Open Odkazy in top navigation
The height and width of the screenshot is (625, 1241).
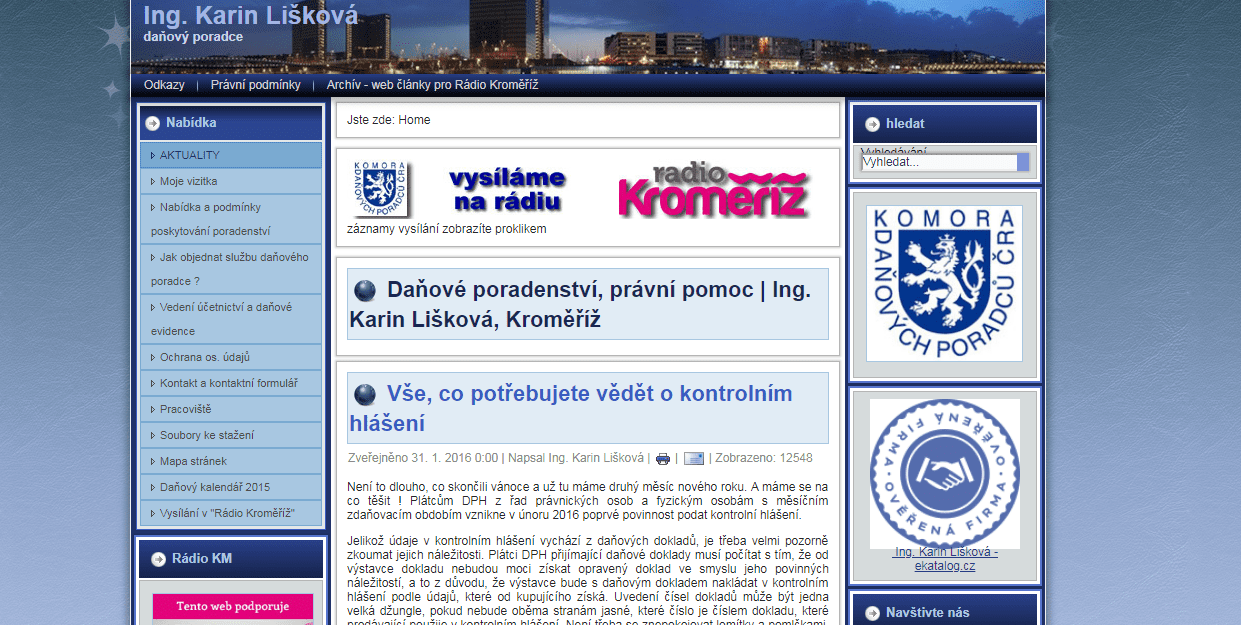pos(164,85)
